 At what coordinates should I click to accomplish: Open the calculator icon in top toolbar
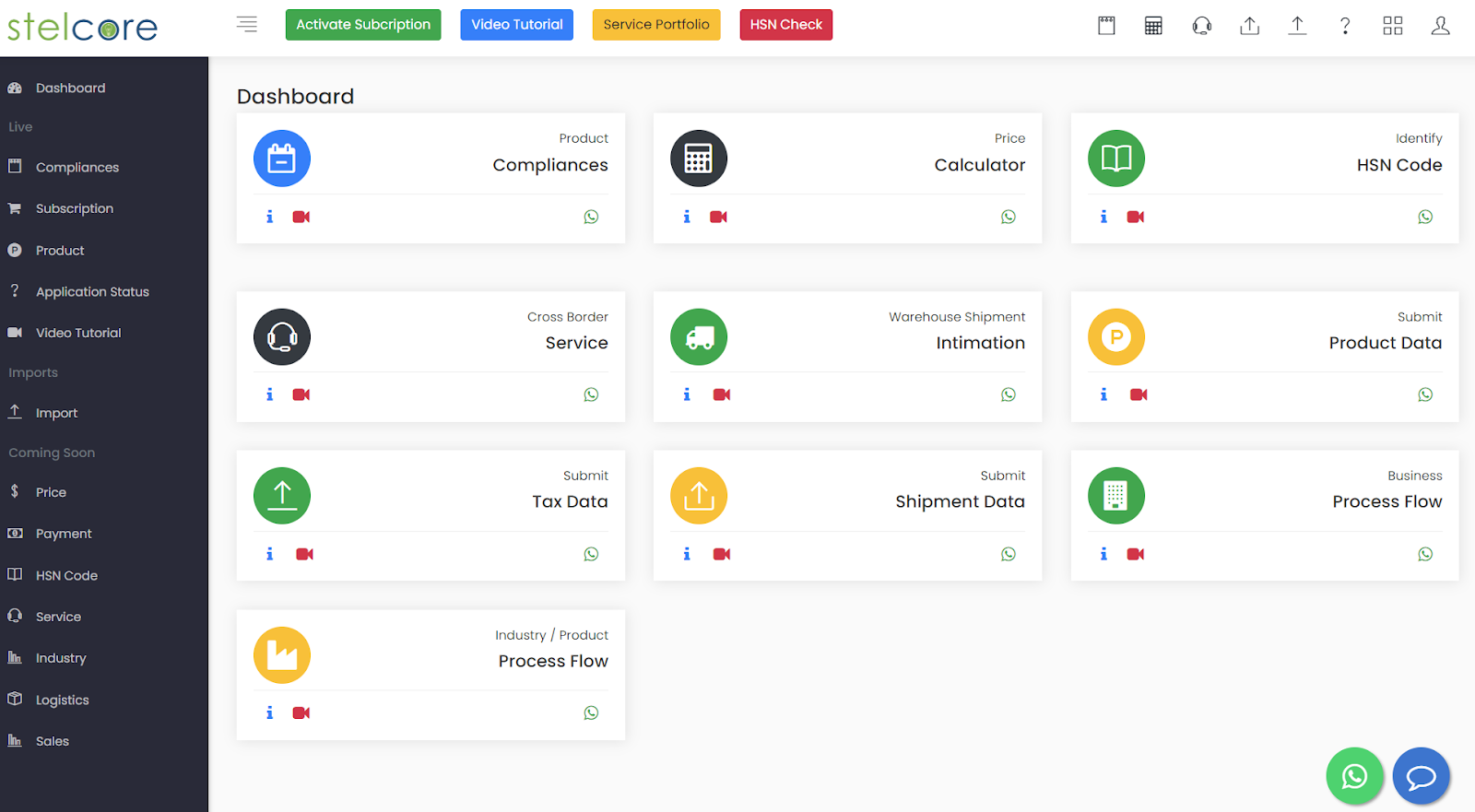click(1153, 26)
